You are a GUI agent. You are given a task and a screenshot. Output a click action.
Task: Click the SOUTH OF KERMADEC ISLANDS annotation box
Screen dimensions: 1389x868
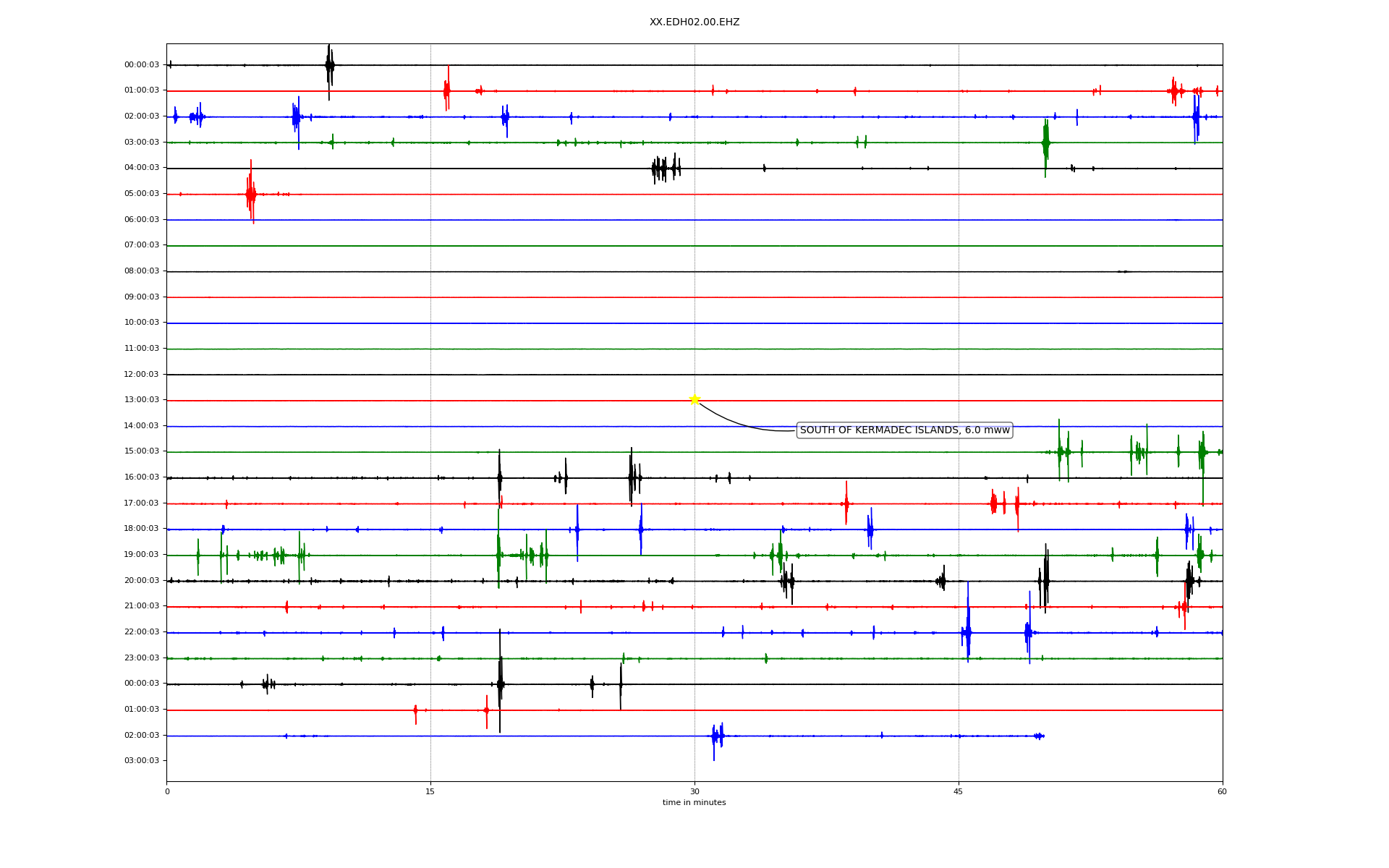point(904,430)
